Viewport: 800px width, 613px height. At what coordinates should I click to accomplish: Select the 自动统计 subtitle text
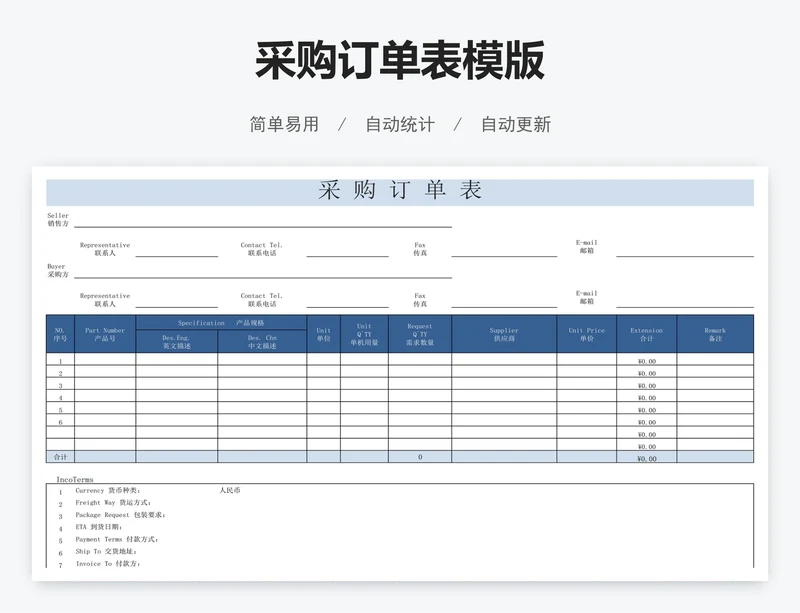pyautogui.click(x=400, y=124)
